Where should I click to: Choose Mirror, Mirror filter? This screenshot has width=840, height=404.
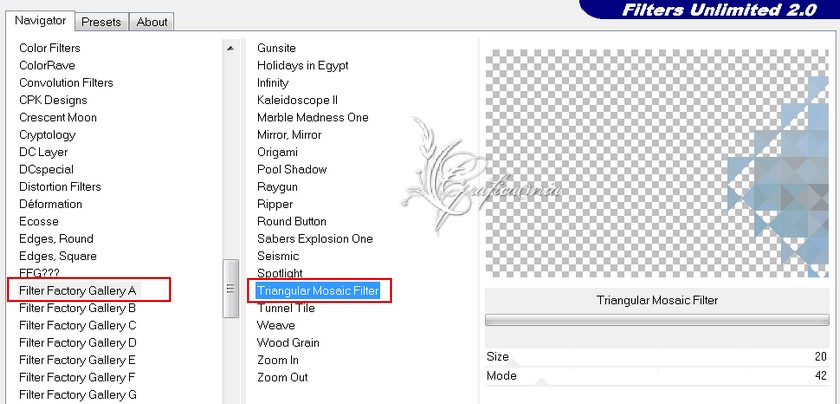tap(289, 134)
